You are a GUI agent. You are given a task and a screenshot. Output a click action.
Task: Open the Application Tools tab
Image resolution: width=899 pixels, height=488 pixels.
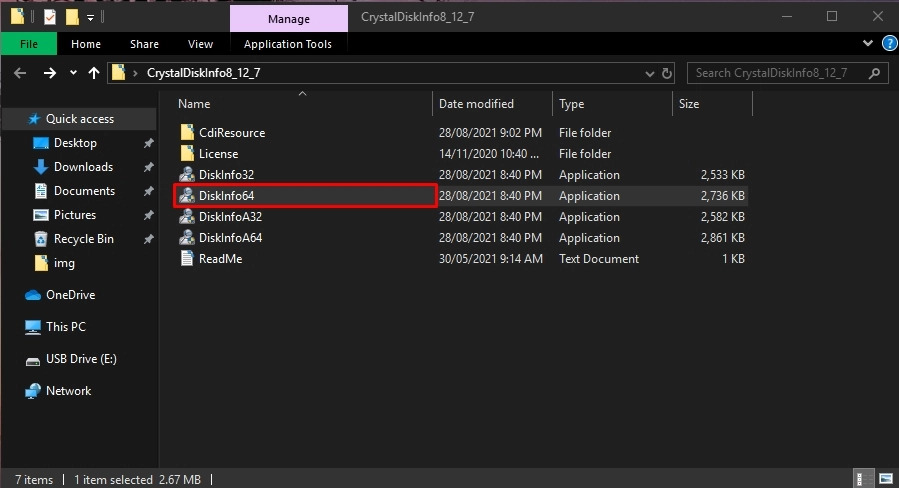point(288,44)
